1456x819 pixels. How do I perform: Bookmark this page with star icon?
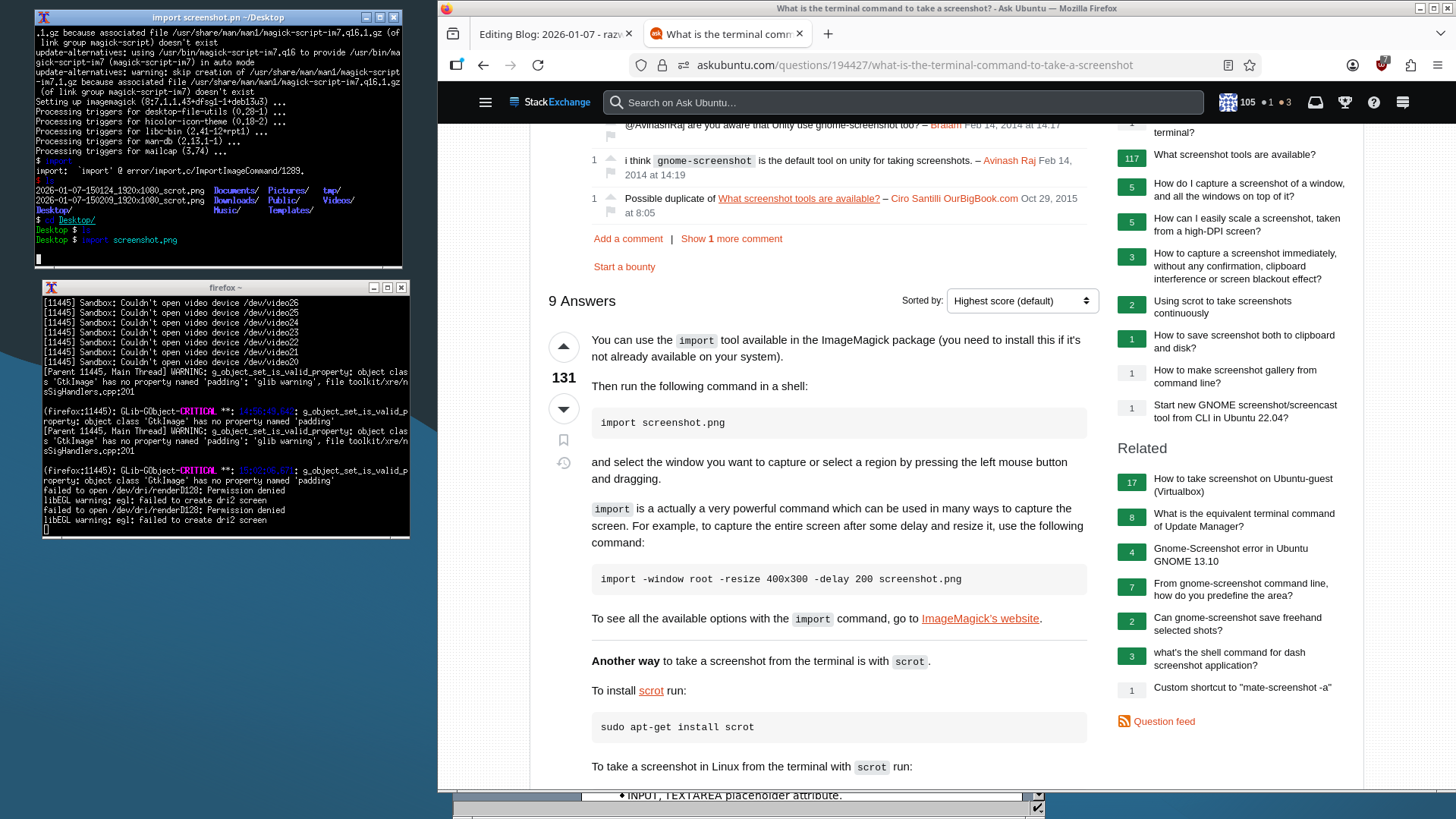coord(1250,65)
